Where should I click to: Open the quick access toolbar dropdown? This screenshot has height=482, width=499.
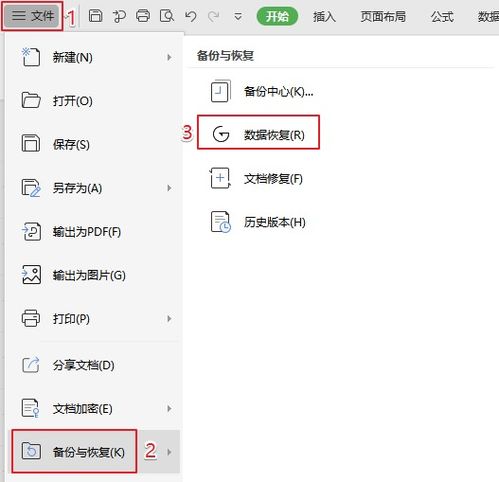click(x=238, y=16)
